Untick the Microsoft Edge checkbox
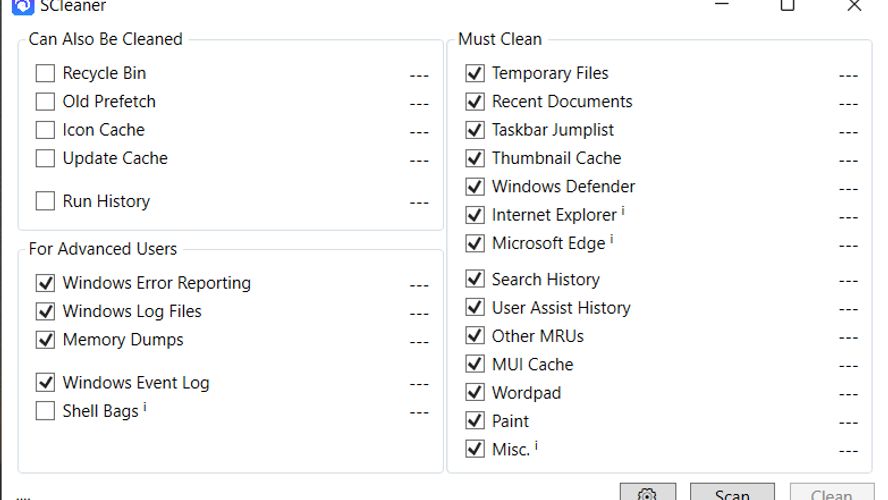Viewport: 888px width, 500px height. pos(475,243)
